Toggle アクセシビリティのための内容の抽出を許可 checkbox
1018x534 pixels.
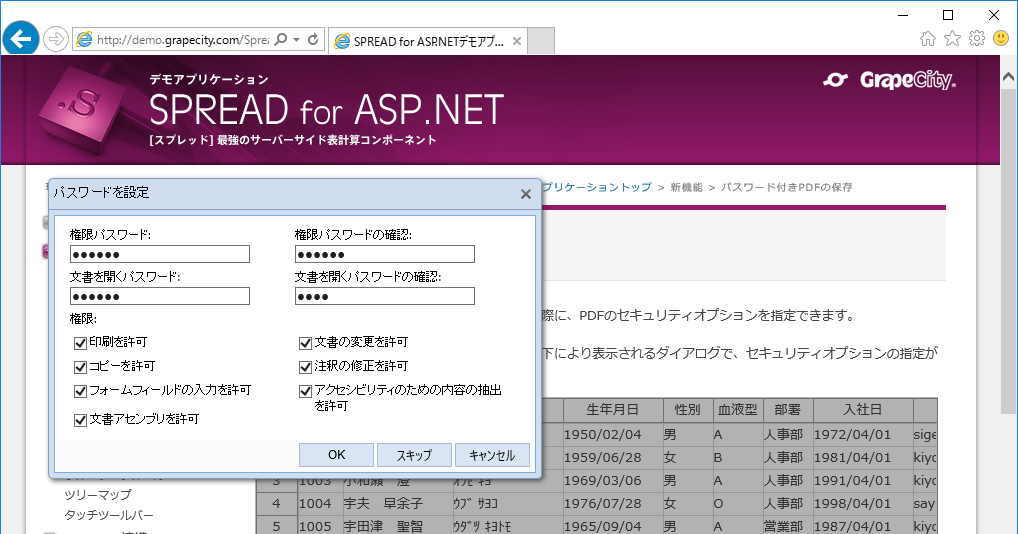[x=305, y=391]
